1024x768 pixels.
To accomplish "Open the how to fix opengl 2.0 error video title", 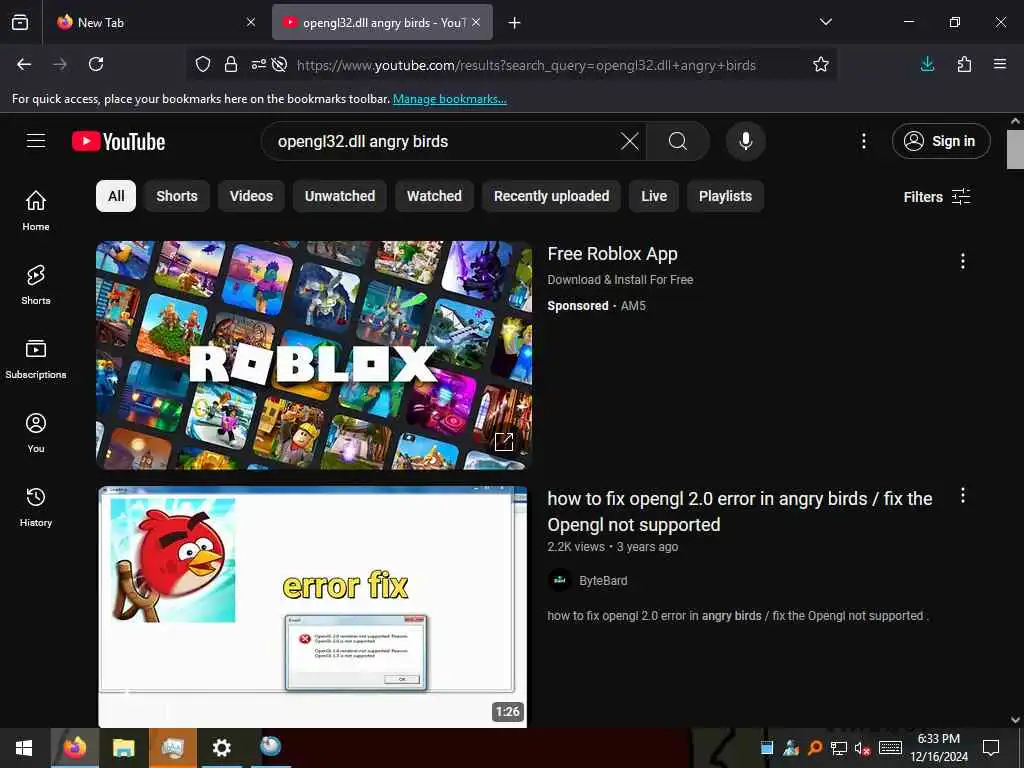I will 739,511.
